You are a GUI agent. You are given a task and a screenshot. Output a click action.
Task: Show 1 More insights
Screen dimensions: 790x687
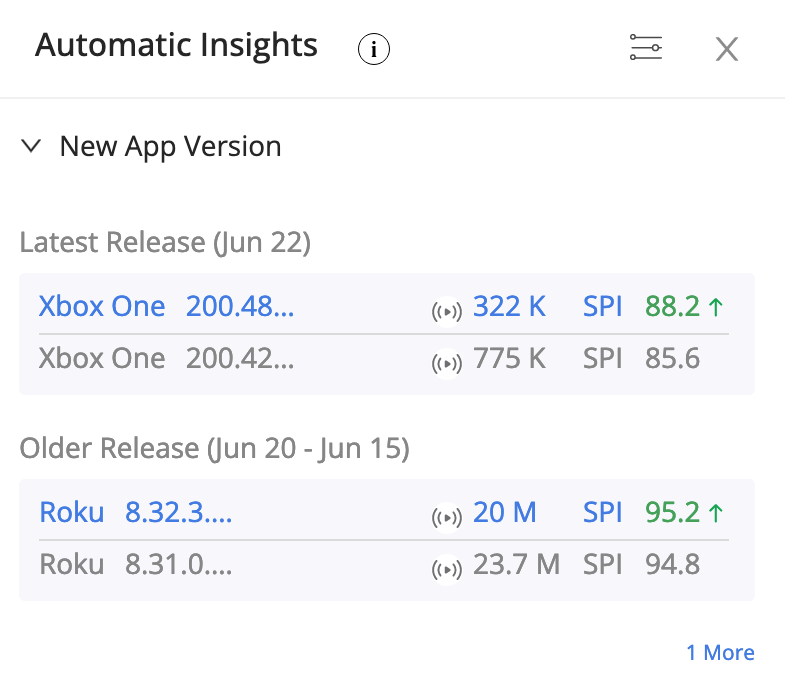click(x=720, y=653)
